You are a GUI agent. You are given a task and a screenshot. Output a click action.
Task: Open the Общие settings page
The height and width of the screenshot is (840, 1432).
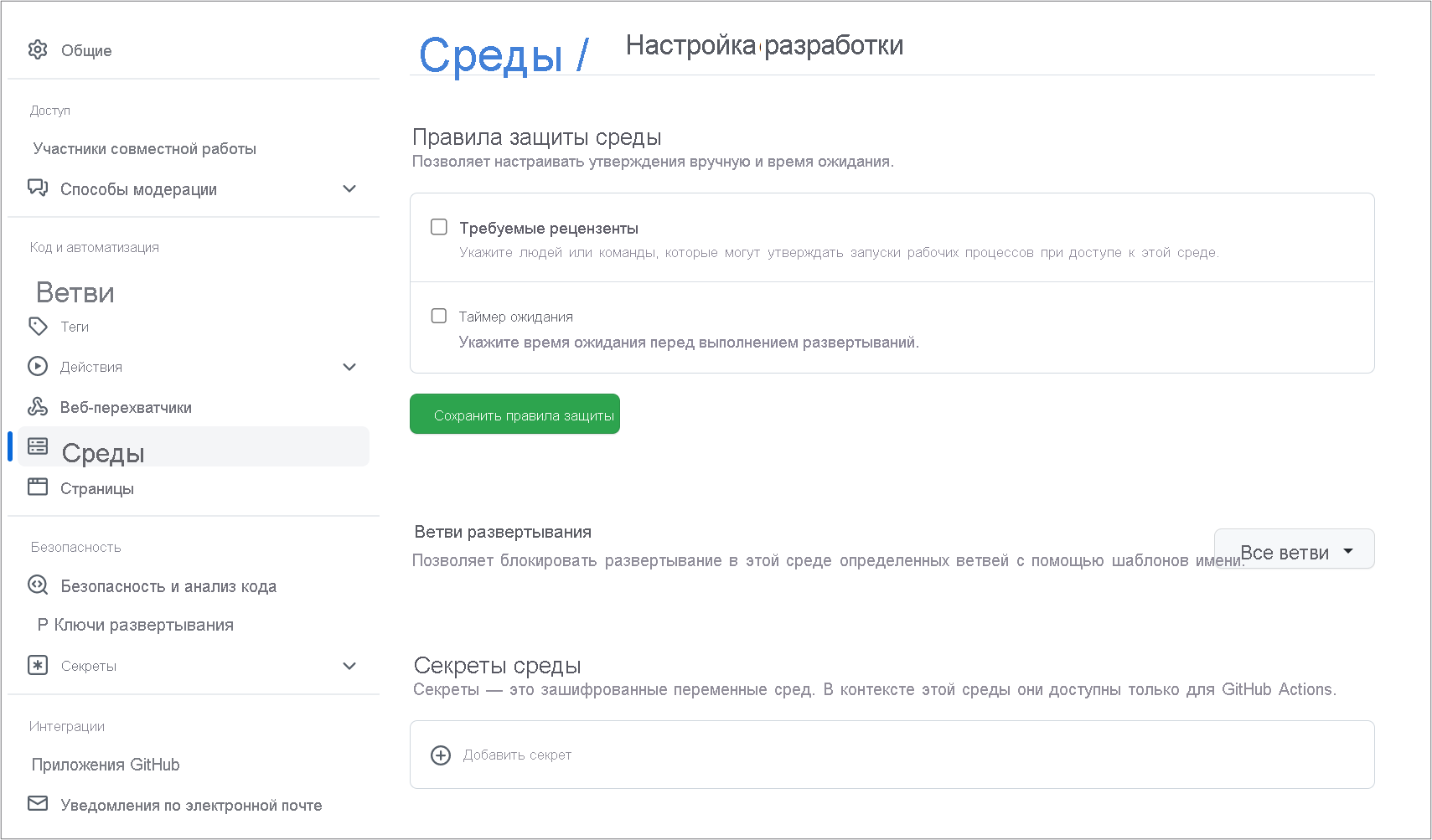coord(86,50)
